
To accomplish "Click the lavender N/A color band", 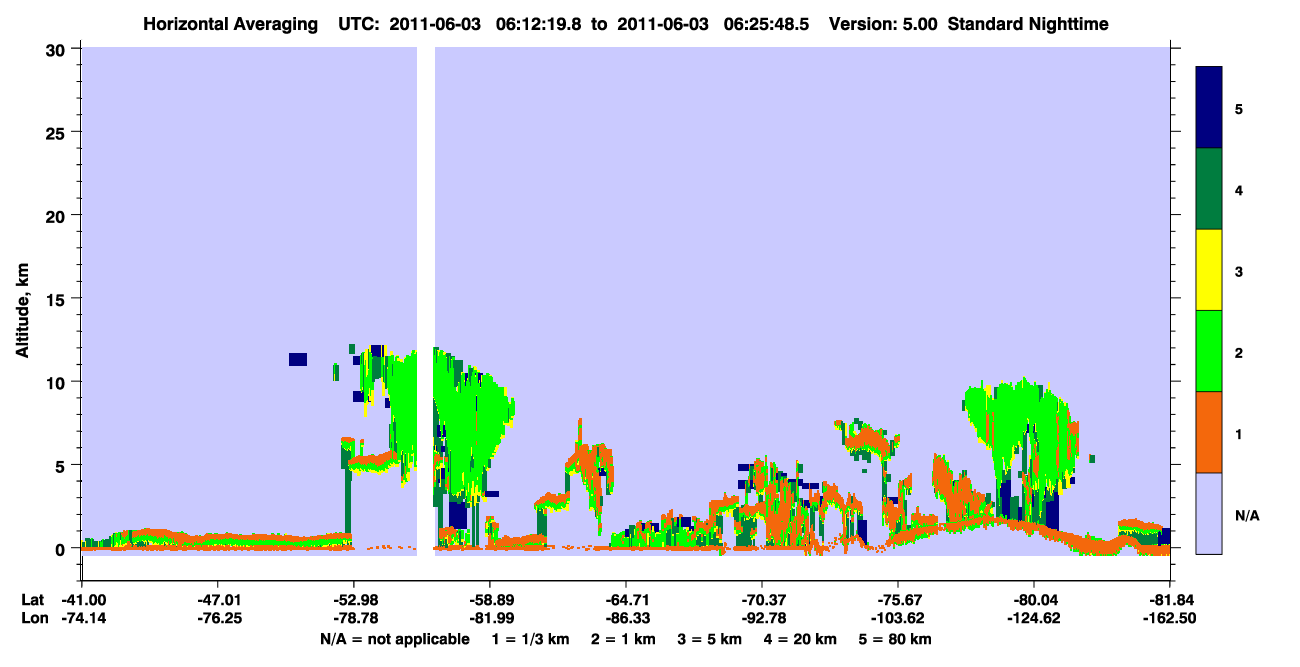I will click(x=1209, y=513).
